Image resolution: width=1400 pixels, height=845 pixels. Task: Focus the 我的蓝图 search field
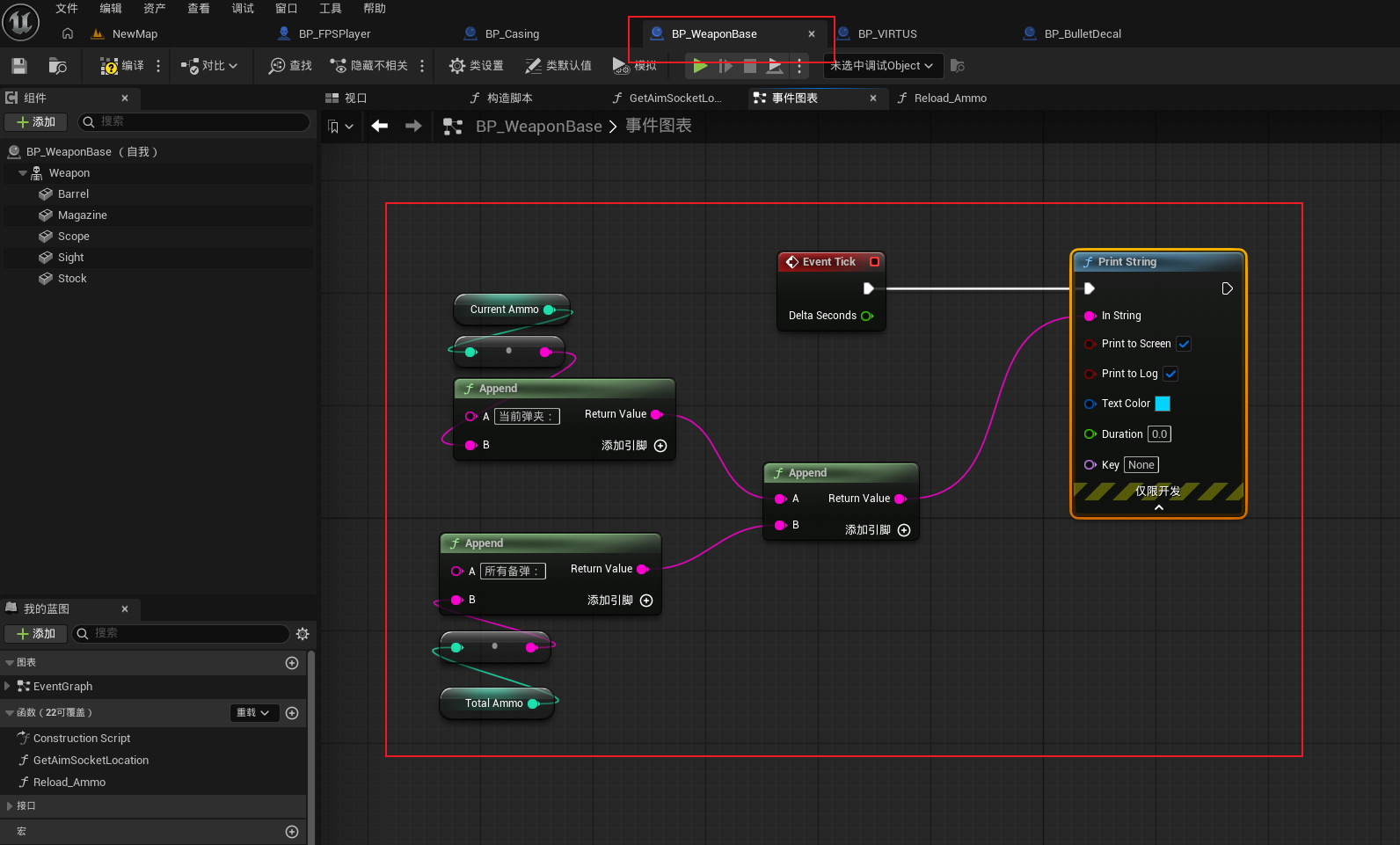coord(181,634)
